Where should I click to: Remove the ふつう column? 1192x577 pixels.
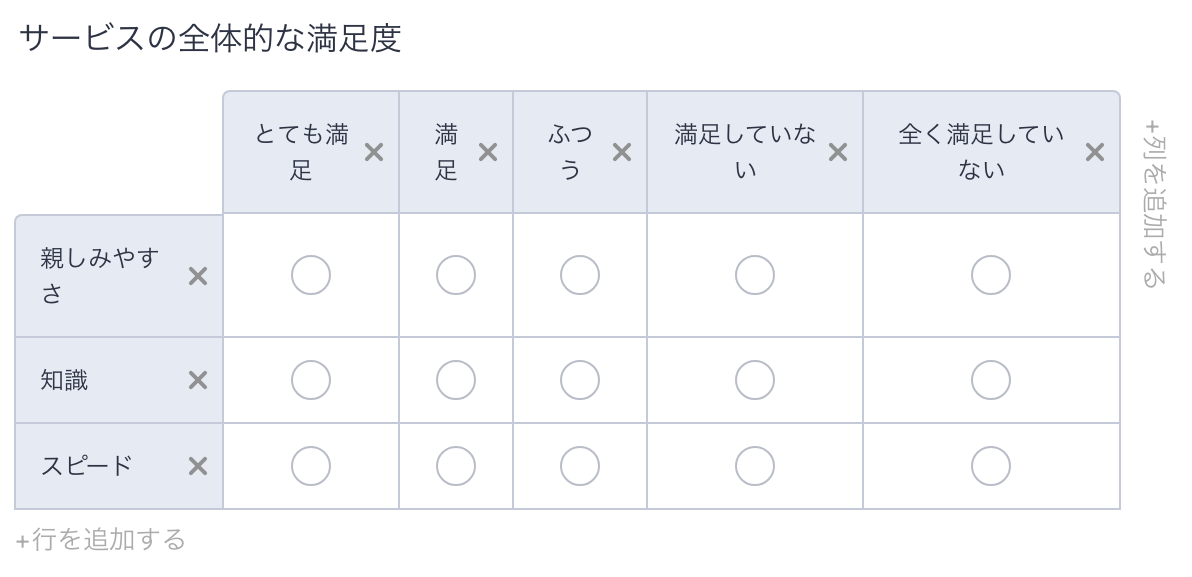[x=622, y=152]
